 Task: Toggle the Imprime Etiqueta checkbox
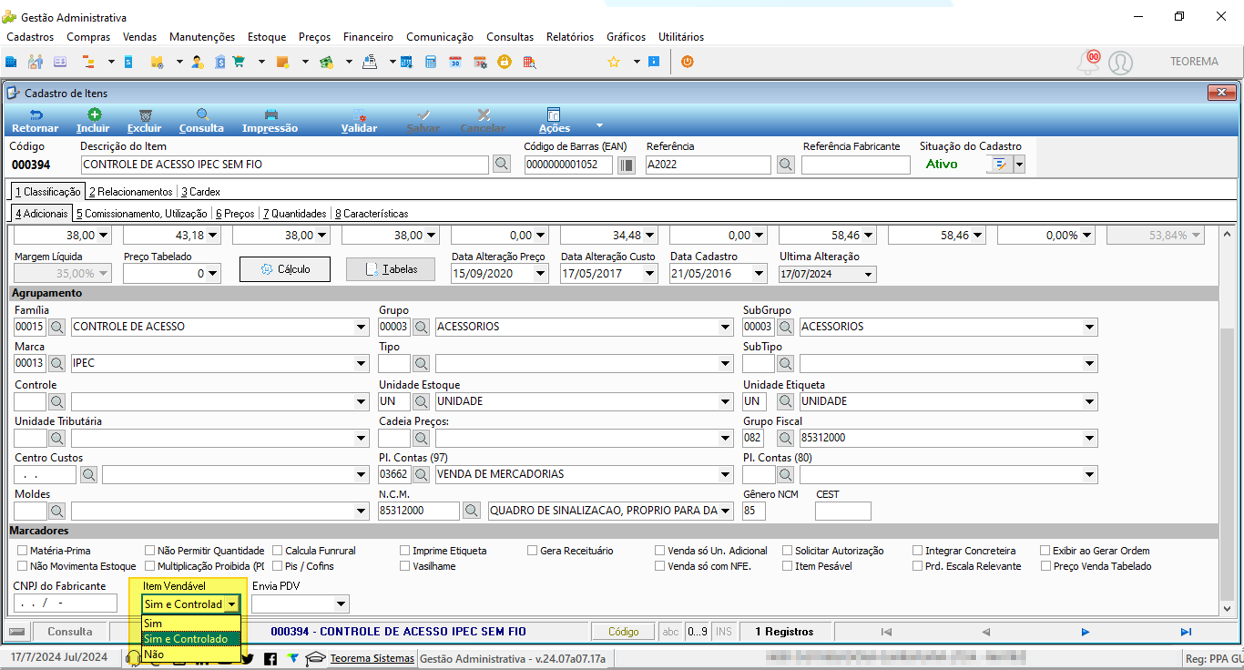coord(405,551)
